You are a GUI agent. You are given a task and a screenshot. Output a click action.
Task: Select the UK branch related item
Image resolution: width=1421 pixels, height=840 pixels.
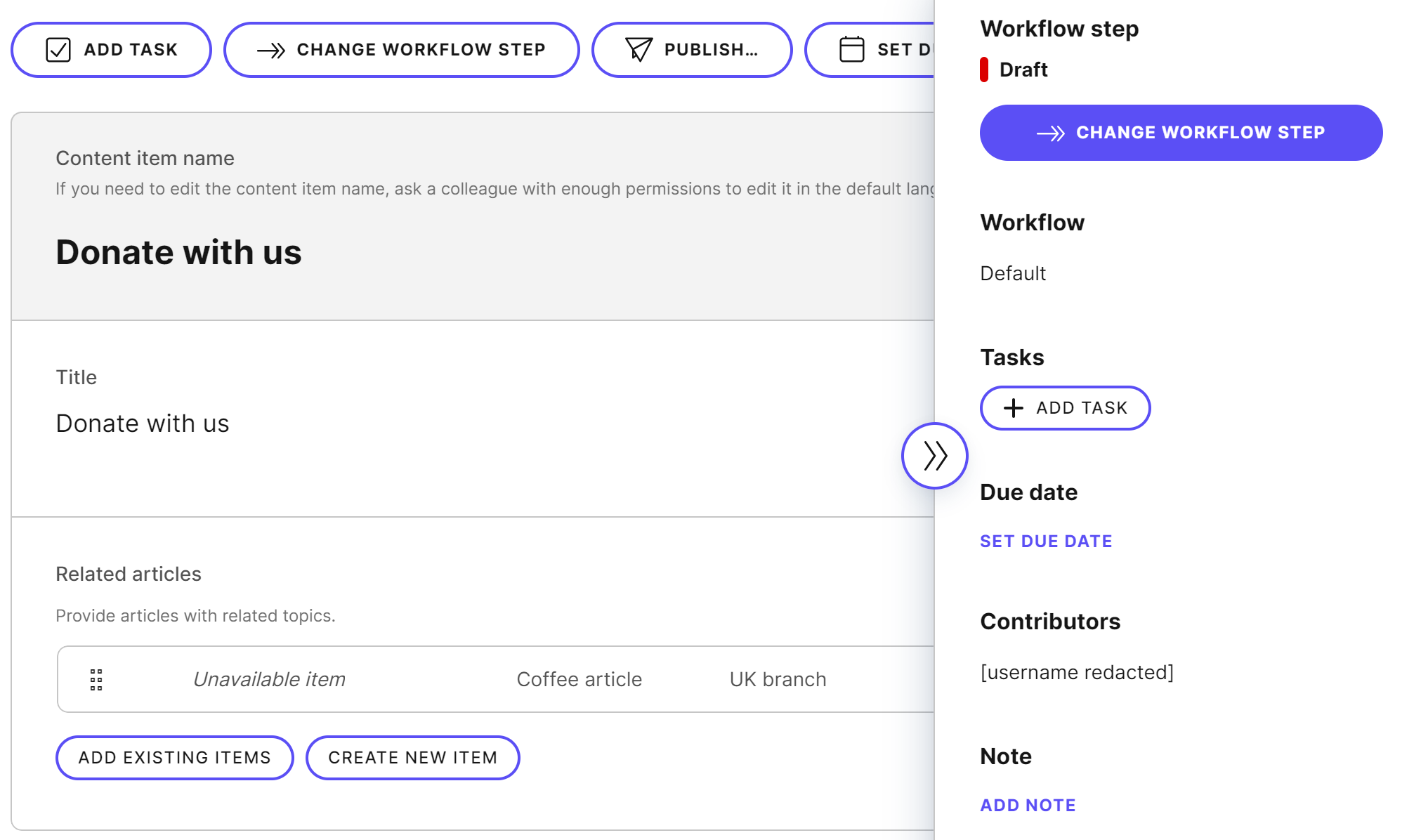pyautogui.click(x=777, y=679)
